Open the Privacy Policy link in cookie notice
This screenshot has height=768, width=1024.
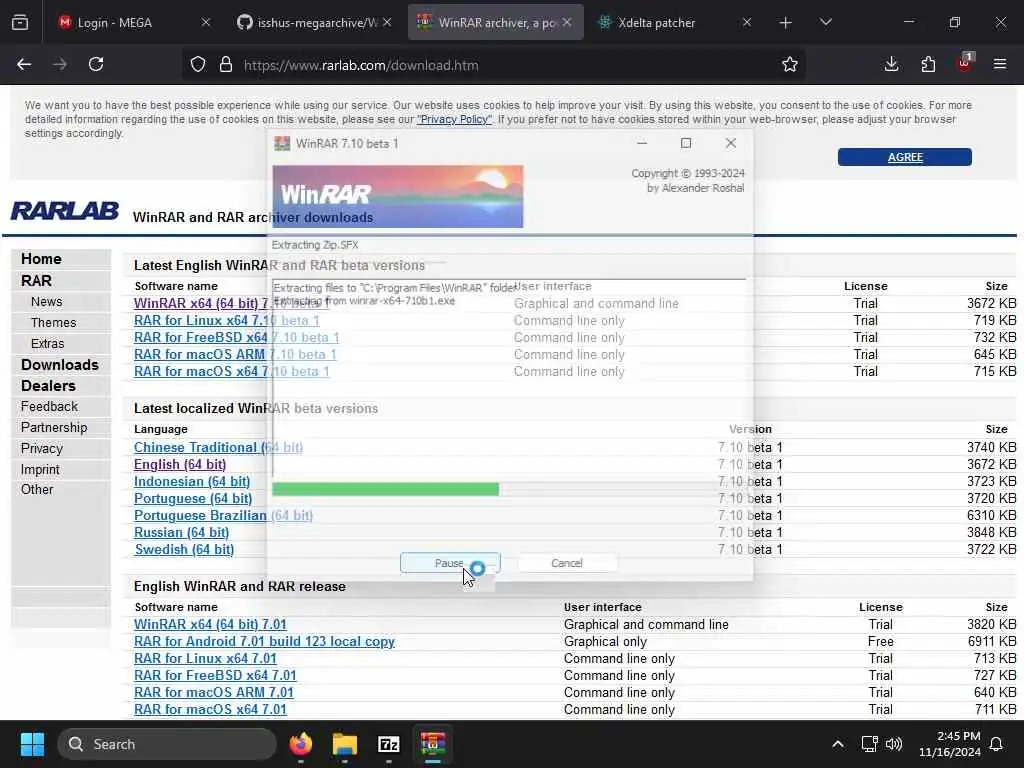point(455,120)
